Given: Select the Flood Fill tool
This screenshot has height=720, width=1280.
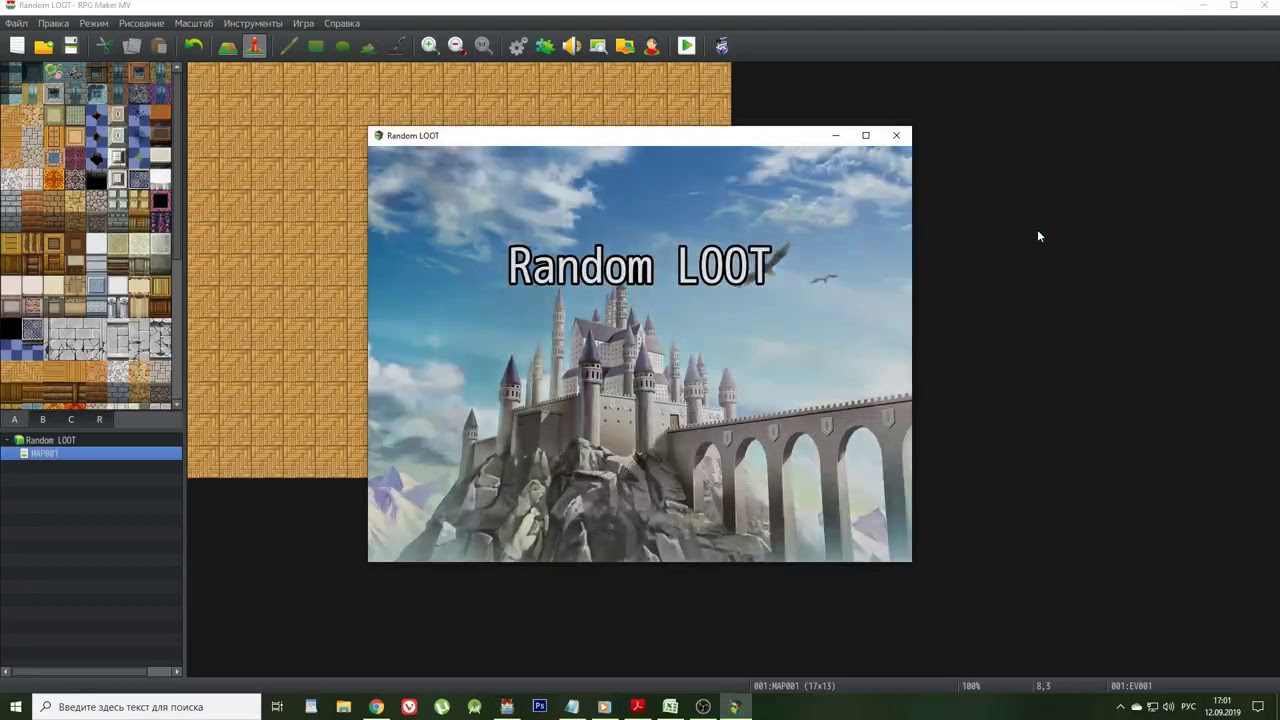Looking at the screenshot, I should pos(369,45).
